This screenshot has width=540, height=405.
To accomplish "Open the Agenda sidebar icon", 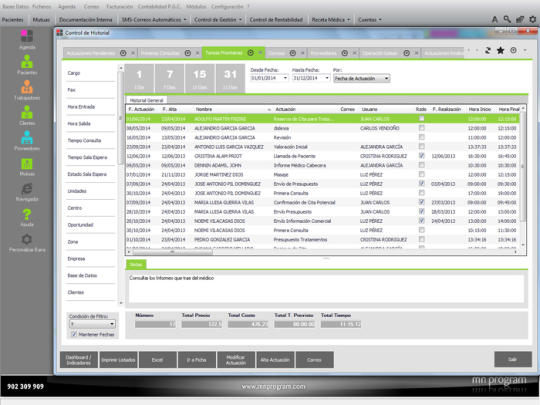I will 27,36.
